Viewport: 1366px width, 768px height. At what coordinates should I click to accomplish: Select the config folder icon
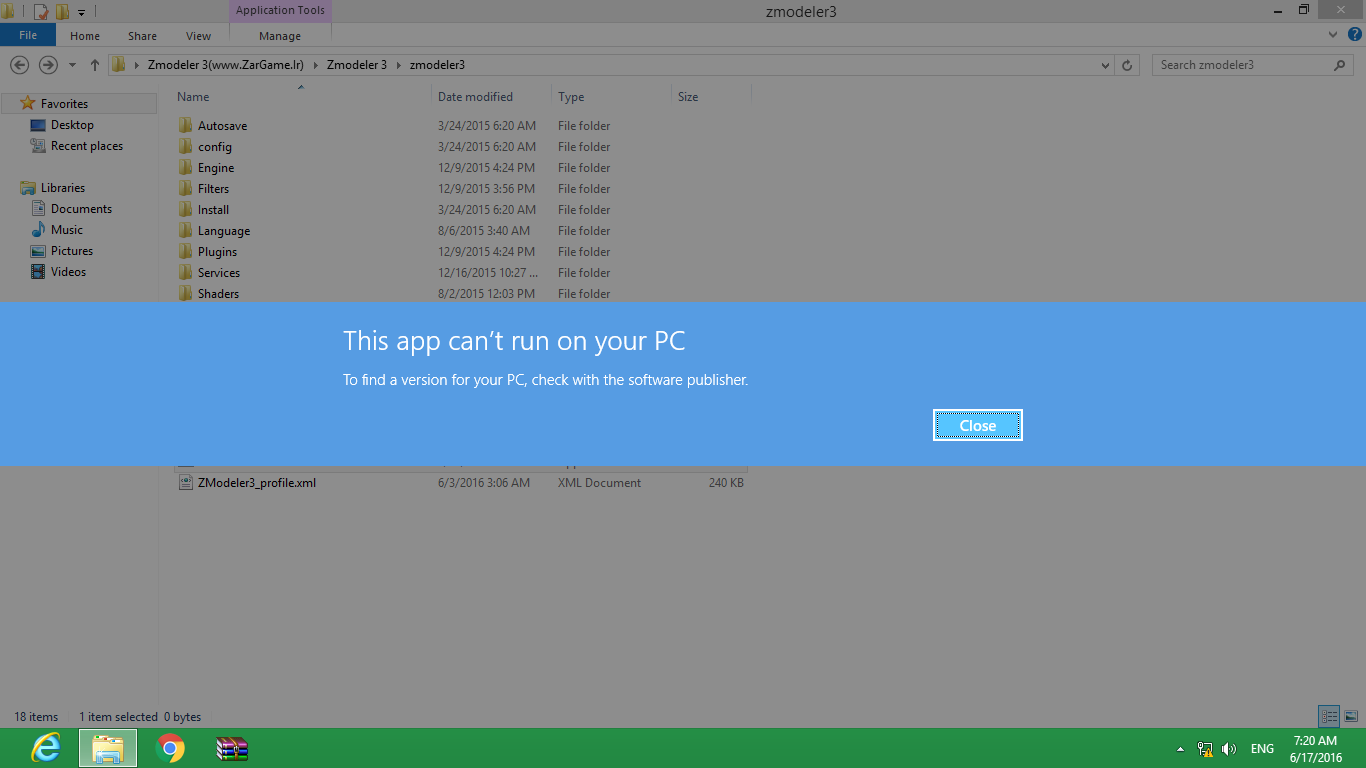[x=186, y=147]
